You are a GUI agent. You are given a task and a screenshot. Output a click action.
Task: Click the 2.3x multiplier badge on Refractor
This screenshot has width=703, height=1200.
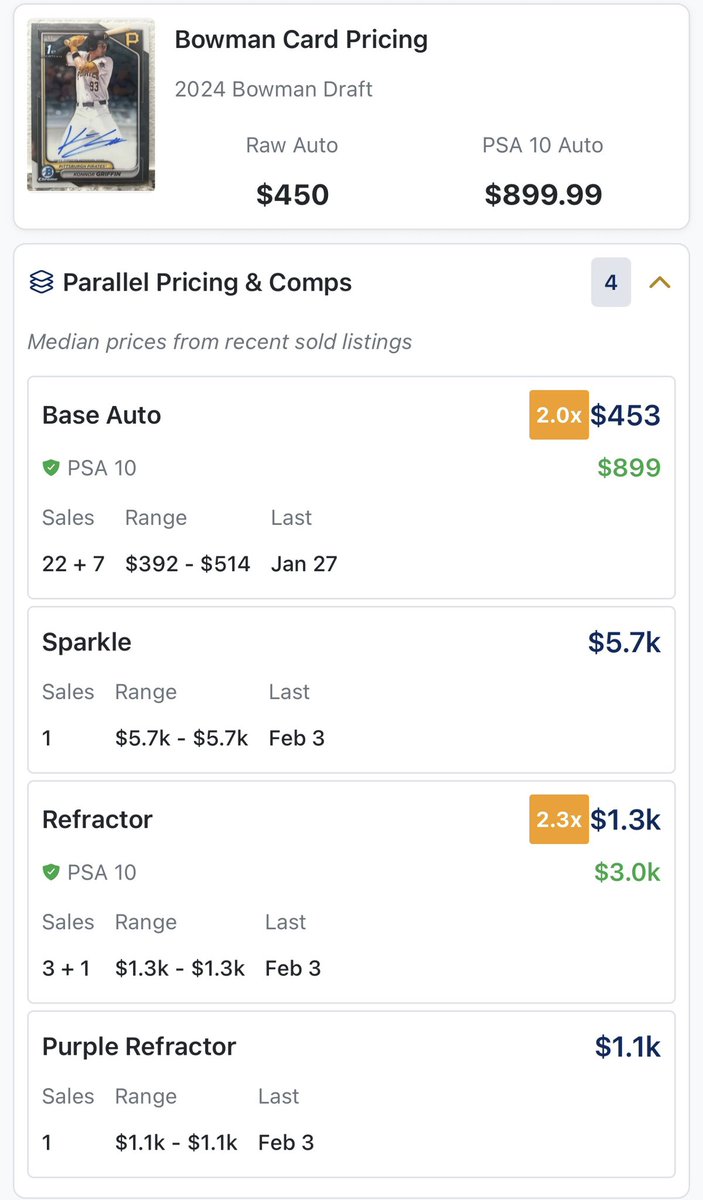pyautogui.click(x=558, y=819)
